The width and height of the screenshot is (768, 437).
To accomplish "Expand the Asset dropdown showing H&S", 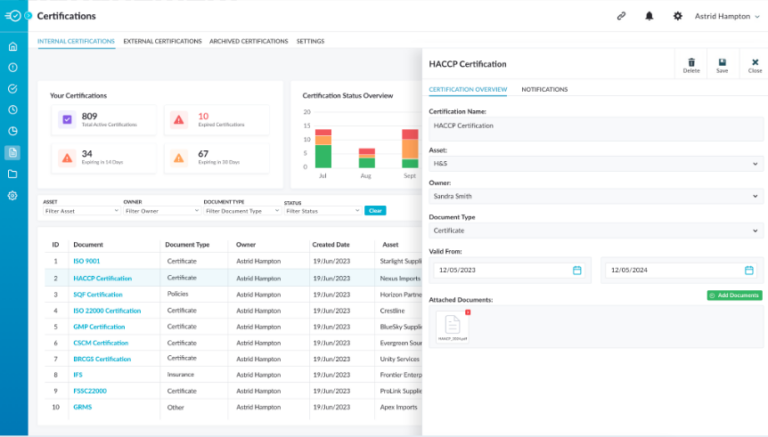I will (595, 163).
